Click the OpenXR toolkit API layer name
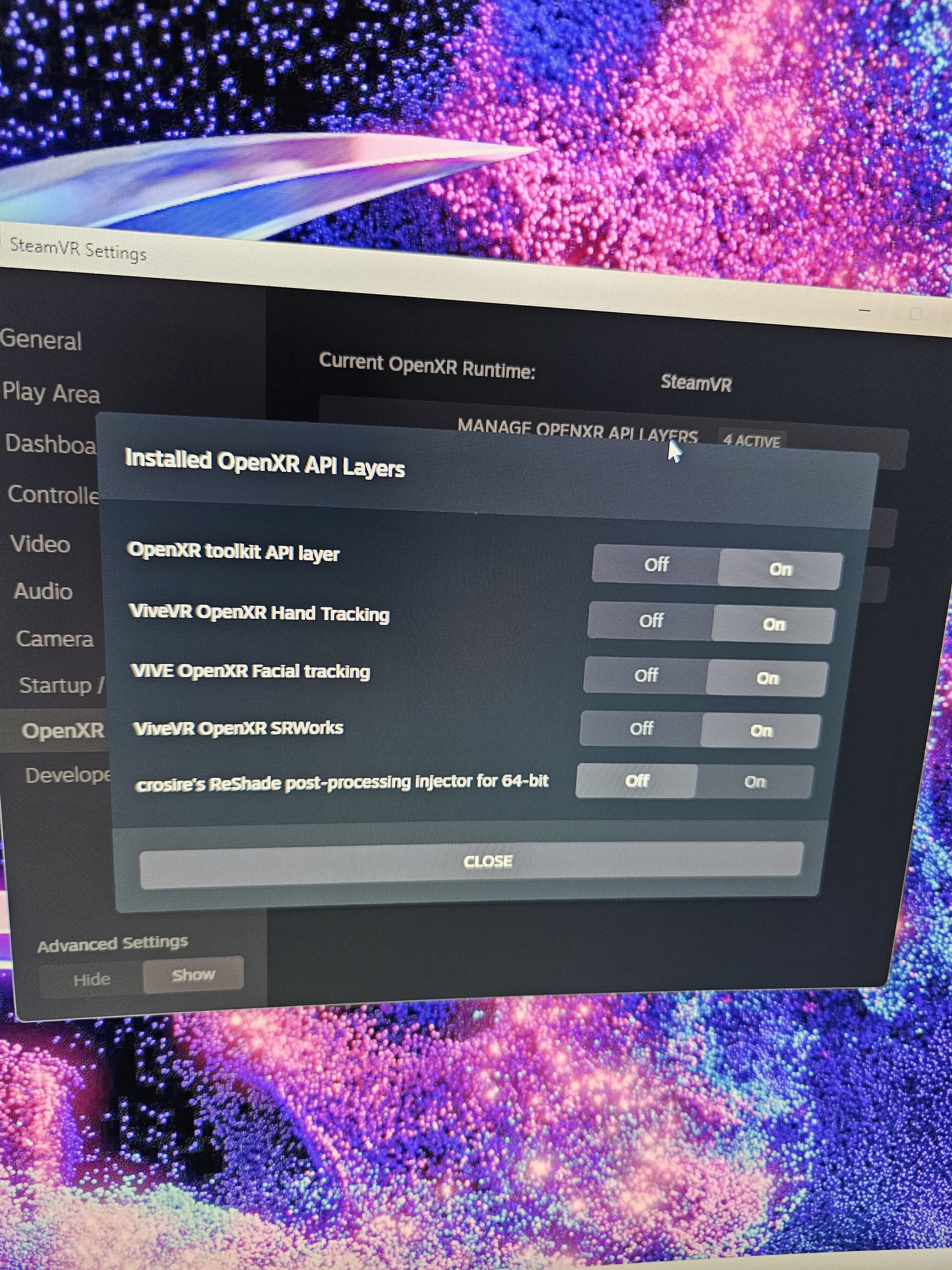This screenshot has width=952, height=1270. pyautogui.click(x=234, y=552)
